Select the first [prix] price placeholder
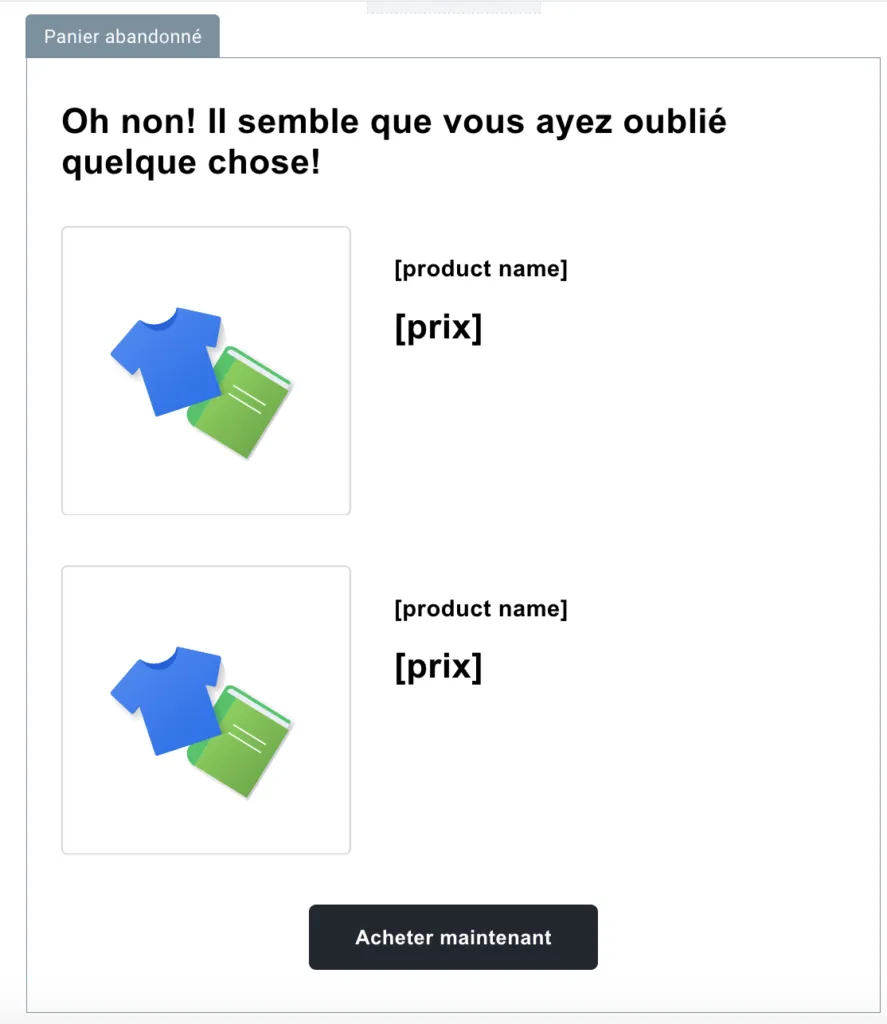Screen dimensions: 887x1024 click(x=438, y=327)
